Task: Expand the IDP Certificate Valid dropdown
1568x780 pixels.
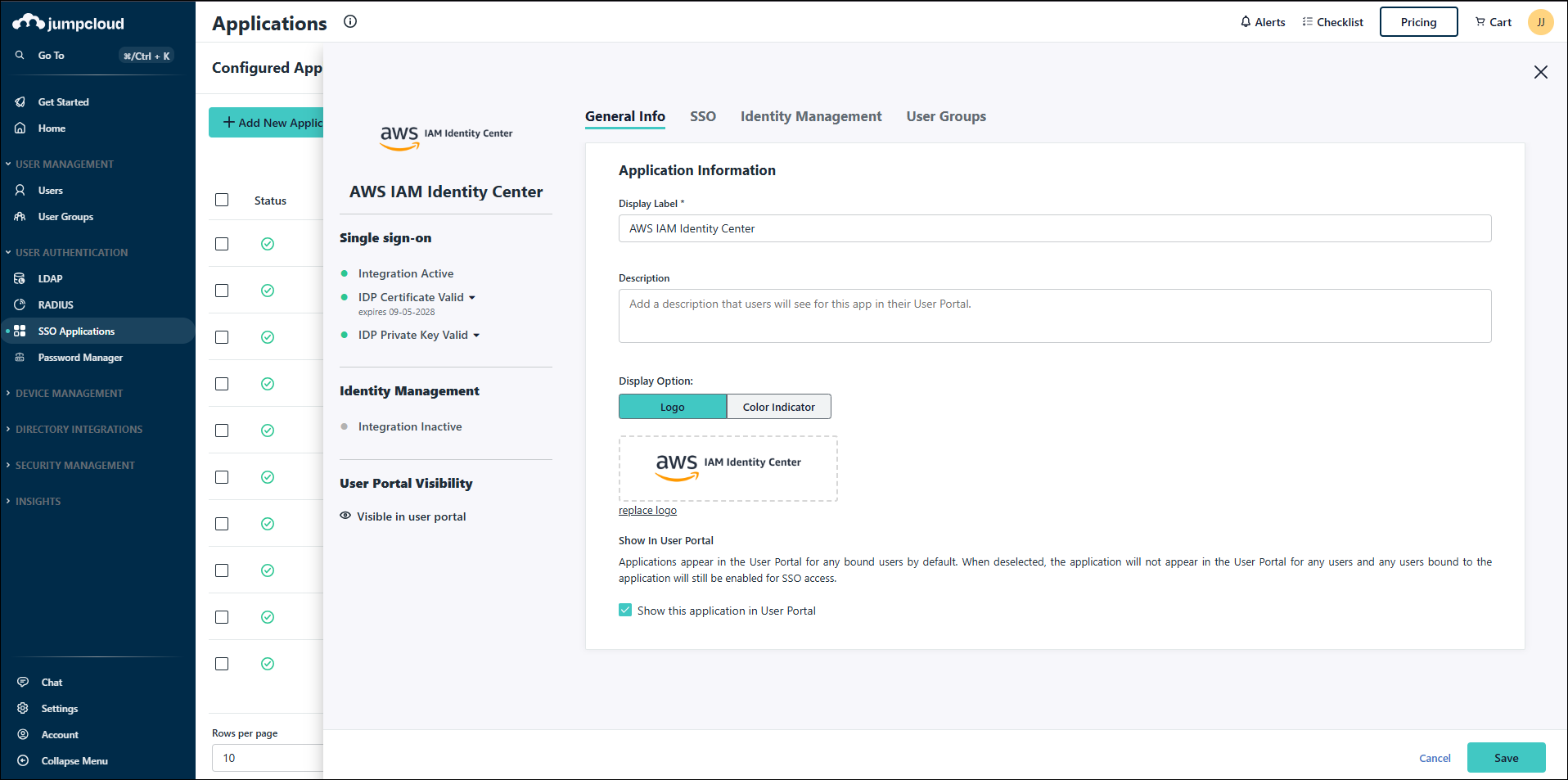Action: coord(472,298)
